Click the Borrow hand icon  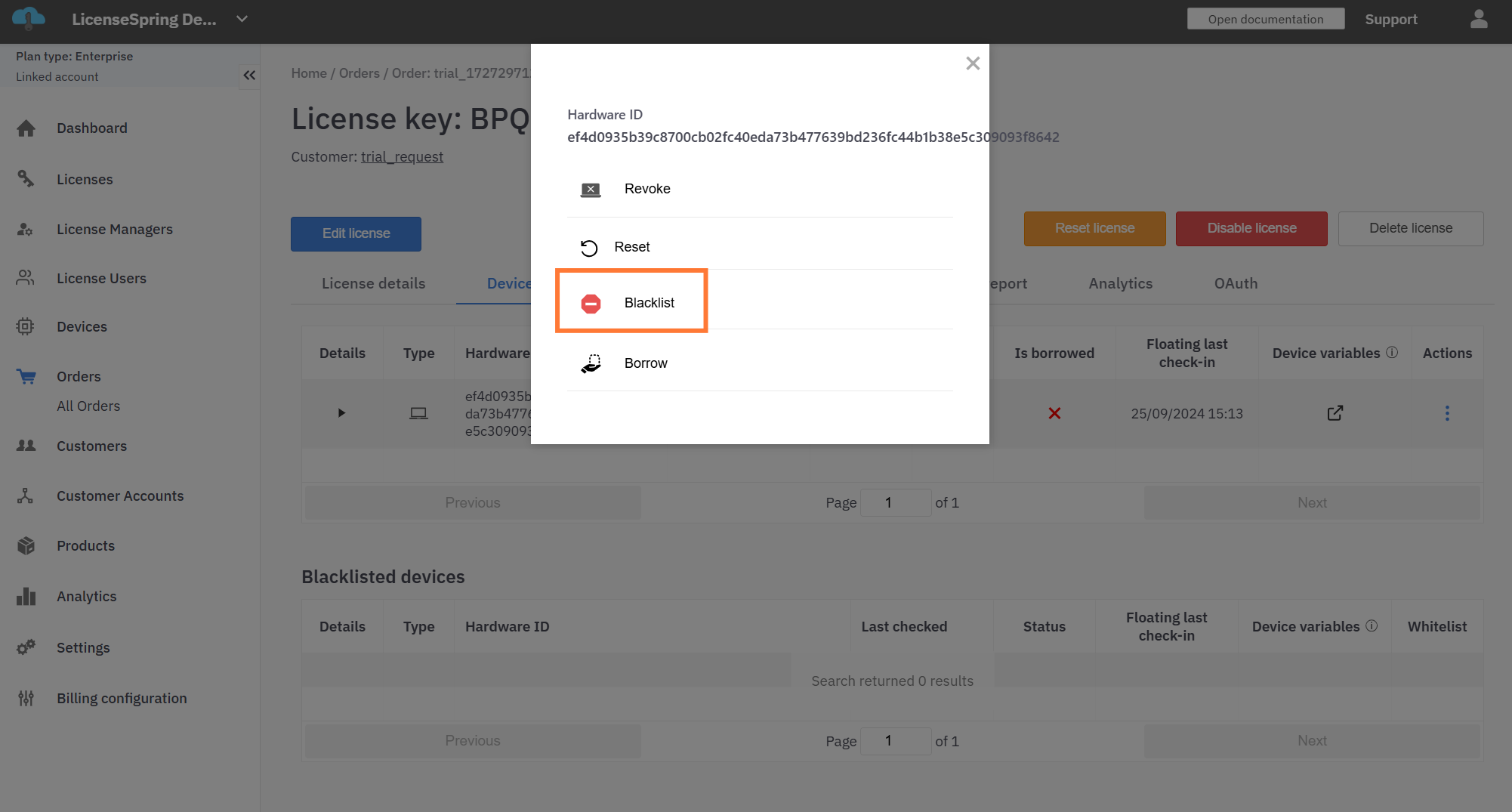pos(591,363)
